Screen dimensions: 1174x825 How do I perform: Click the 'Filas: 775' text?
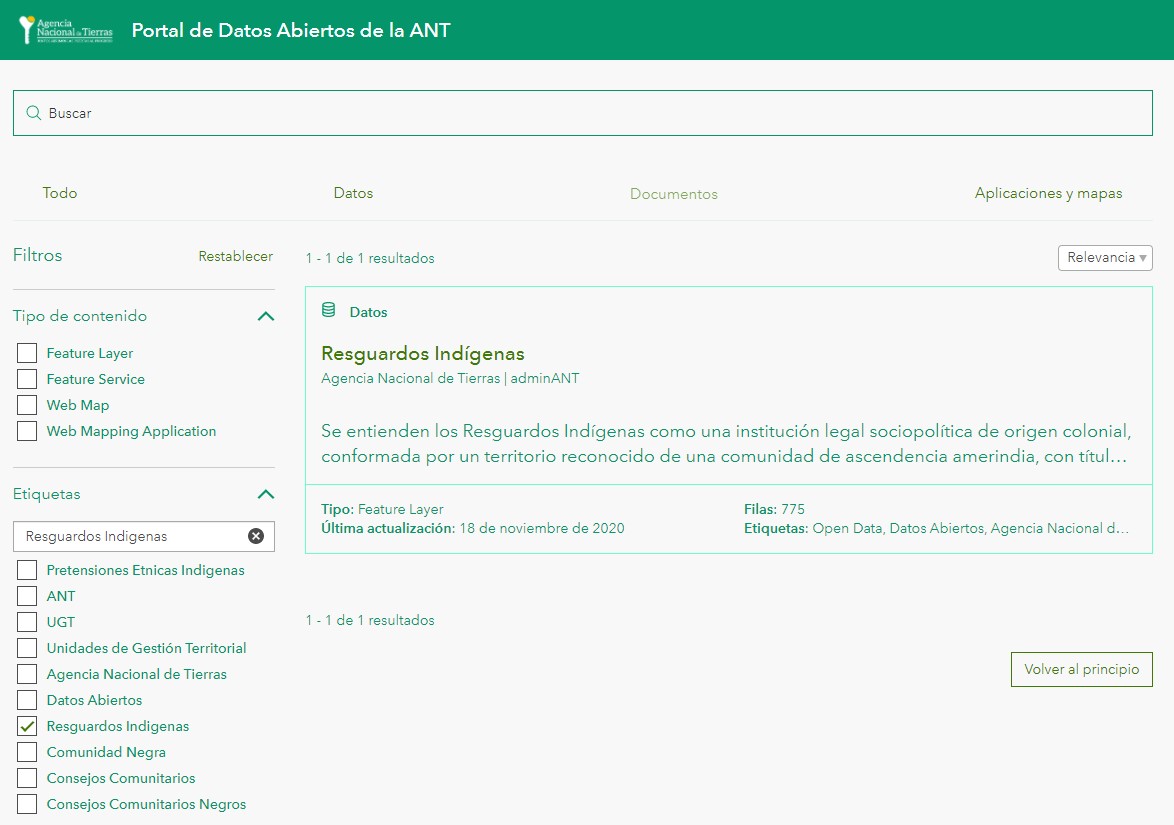[774, 509]
